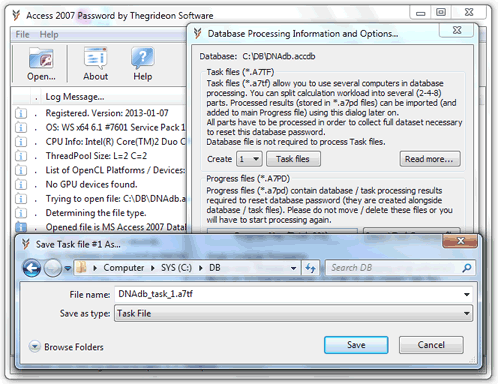Open the File name dropdown arrow
The height and width of the screenshot is (384, 498).
coord(467,294)
